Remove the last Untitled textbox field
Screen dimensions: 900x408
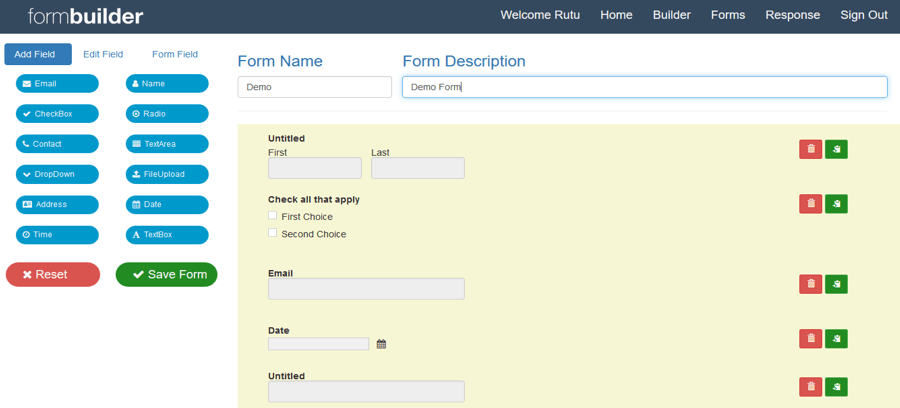point(810,387)
